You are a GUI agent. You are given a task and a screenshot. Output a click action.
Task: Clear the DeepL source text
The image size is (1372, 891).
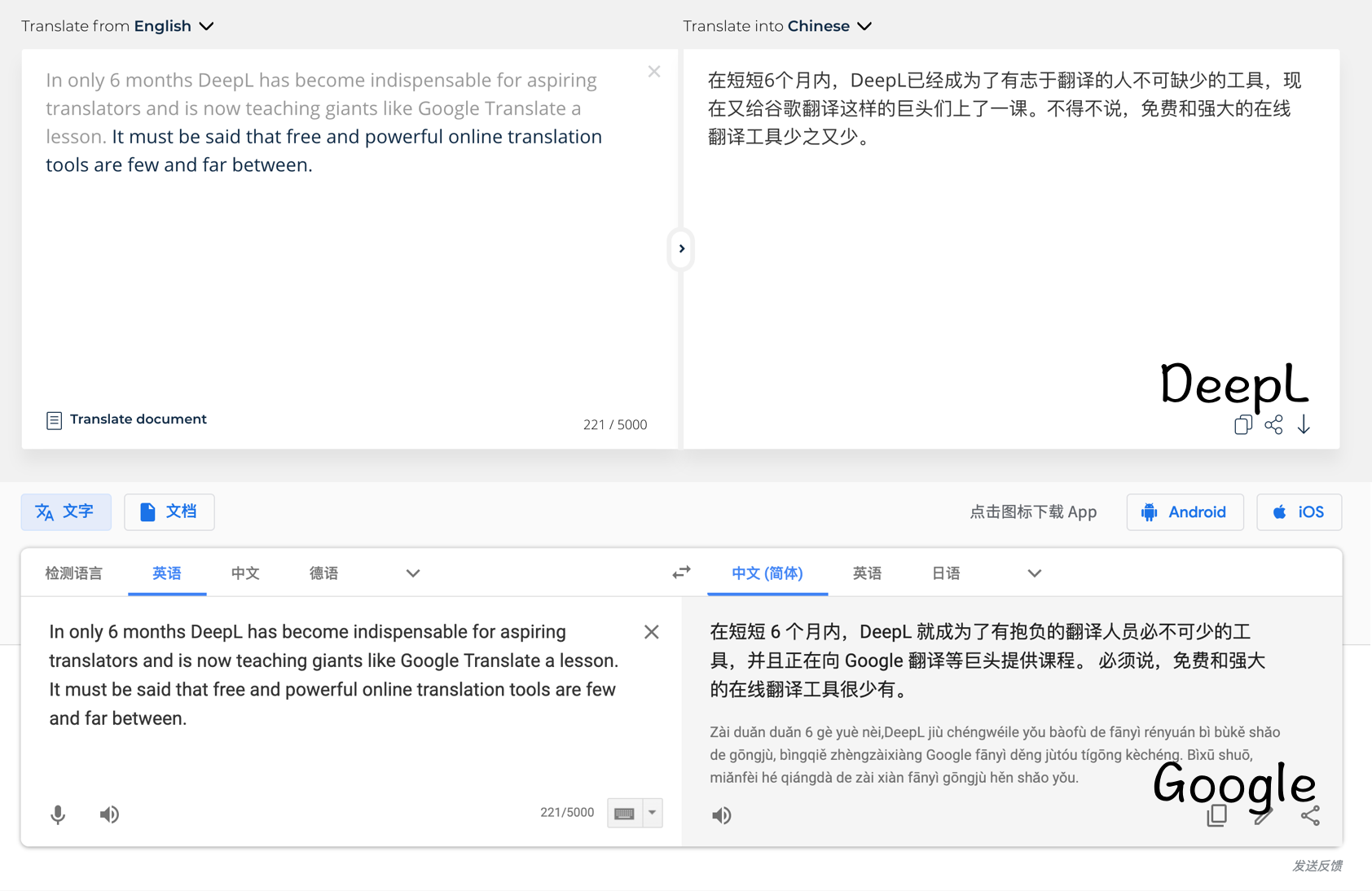654,71
